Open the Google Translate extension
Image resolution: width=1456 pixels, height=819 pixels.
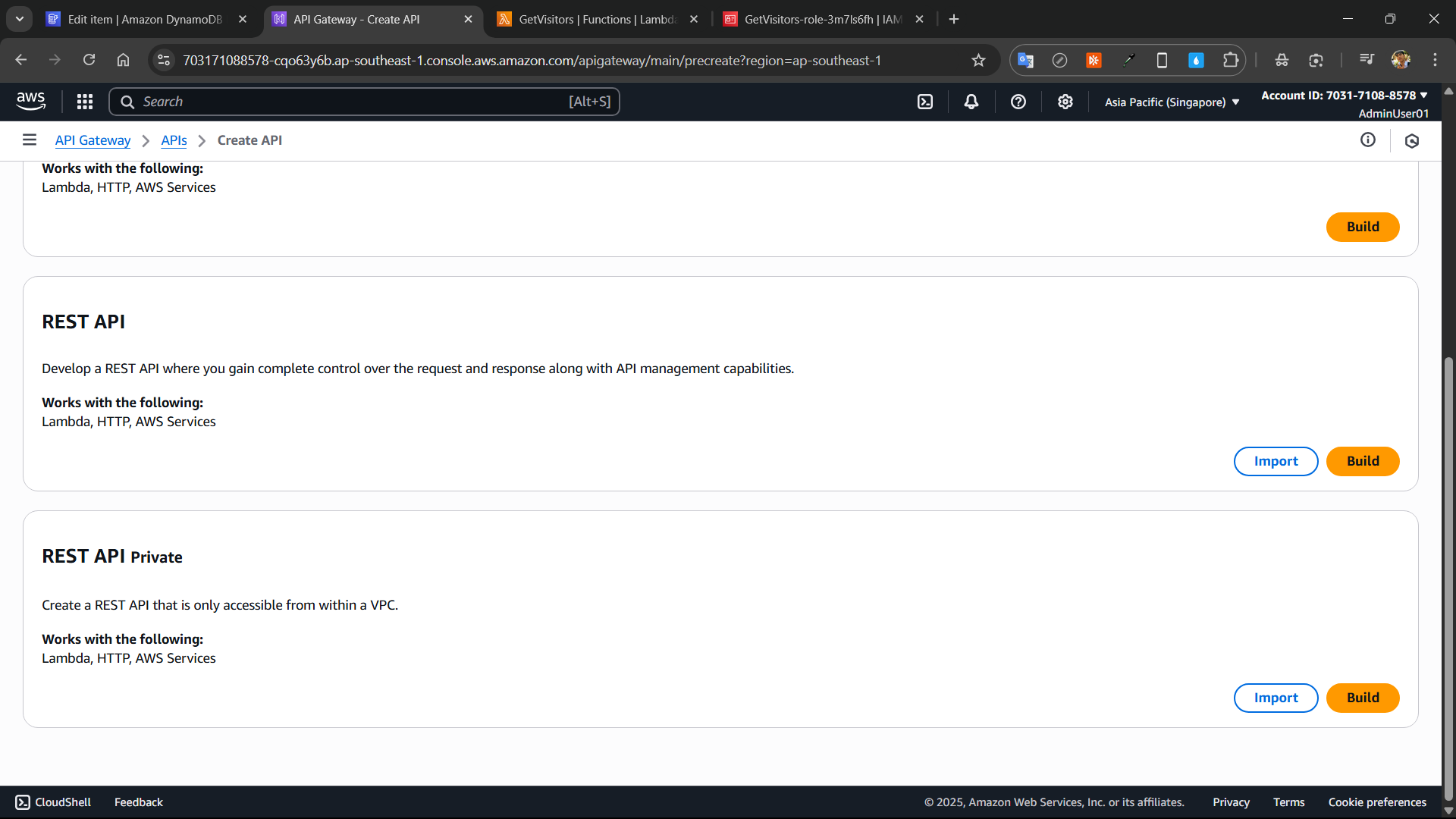coord(1025,60)
